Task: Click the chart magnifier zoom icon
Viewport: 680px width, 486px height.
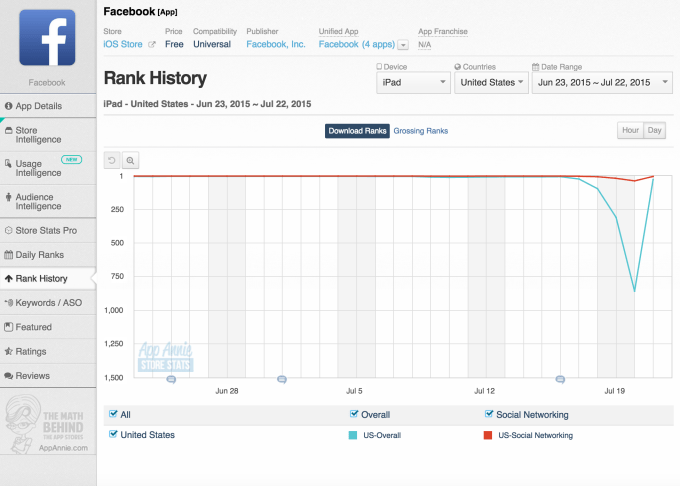Action: click(x=130, y=160)
